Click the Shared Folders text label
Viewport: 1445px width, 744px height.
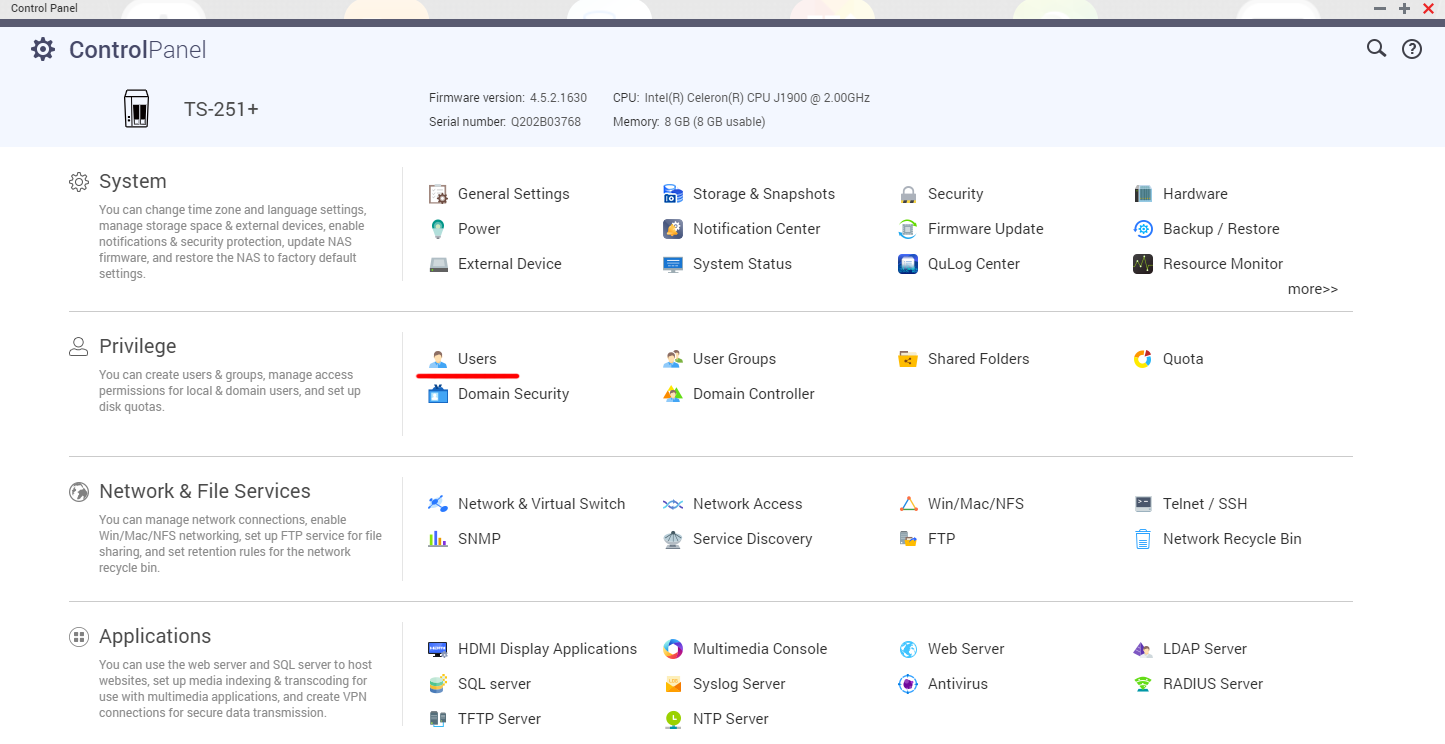pyautogui.click(x=979, y=359)
